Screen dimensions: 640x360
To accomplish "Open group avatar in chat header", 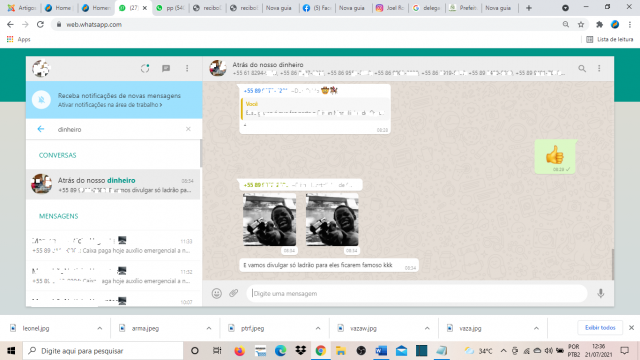I will [218, 68].
